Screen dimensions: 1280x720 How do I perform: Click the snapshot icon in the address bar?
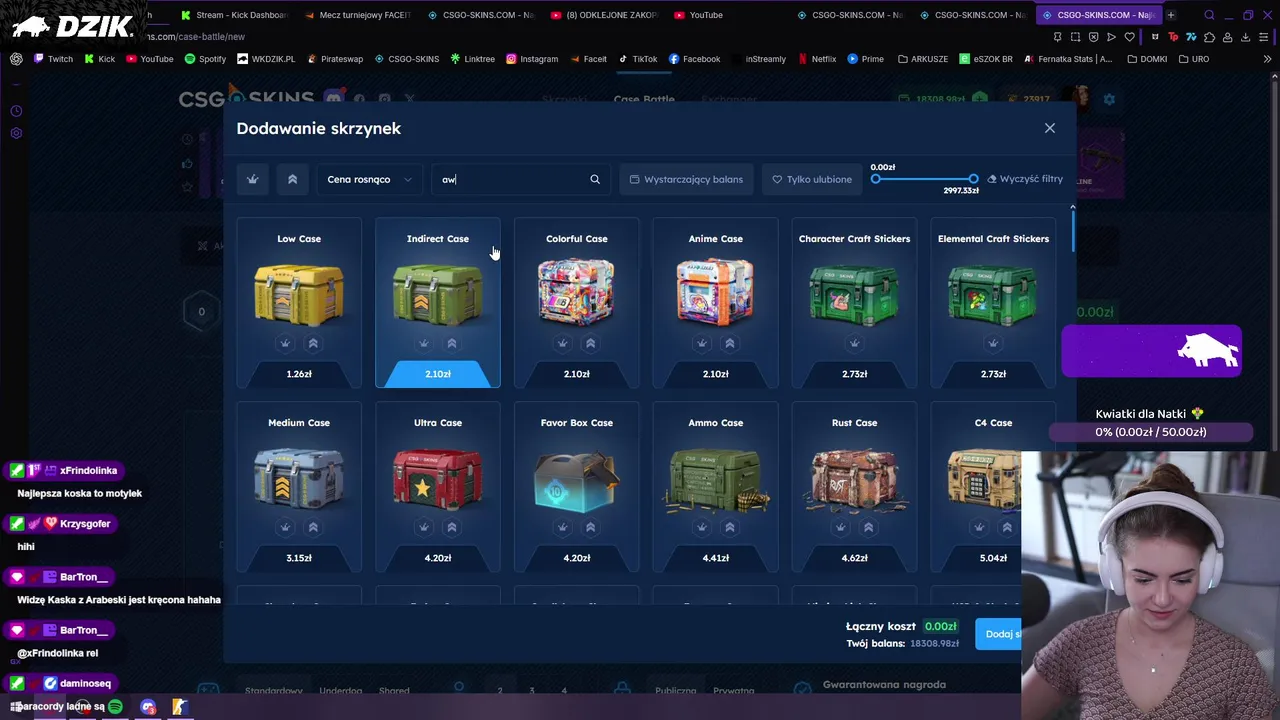1075,37
